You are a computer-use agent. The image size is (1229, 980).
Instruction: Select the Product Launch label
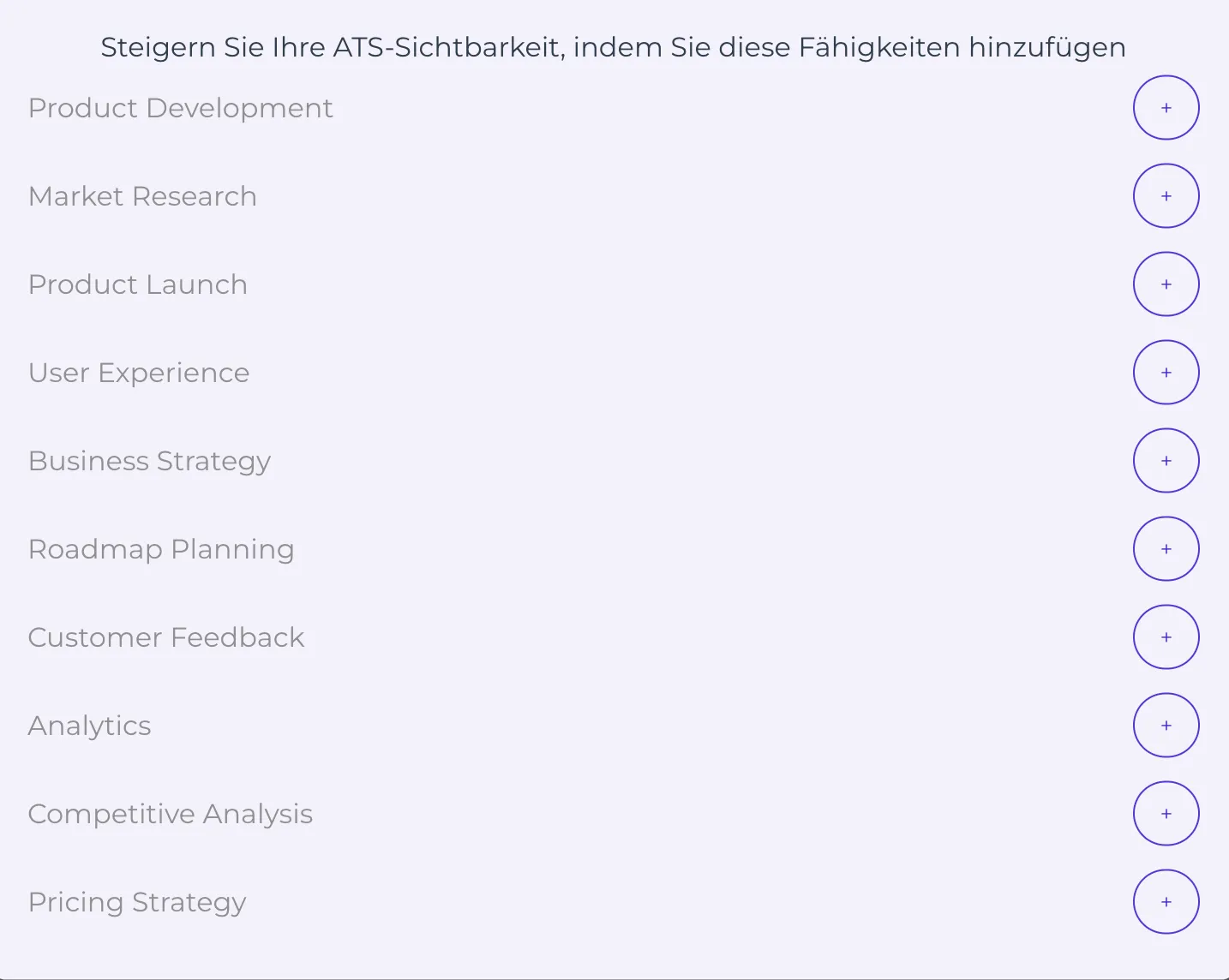click(138, 284)
